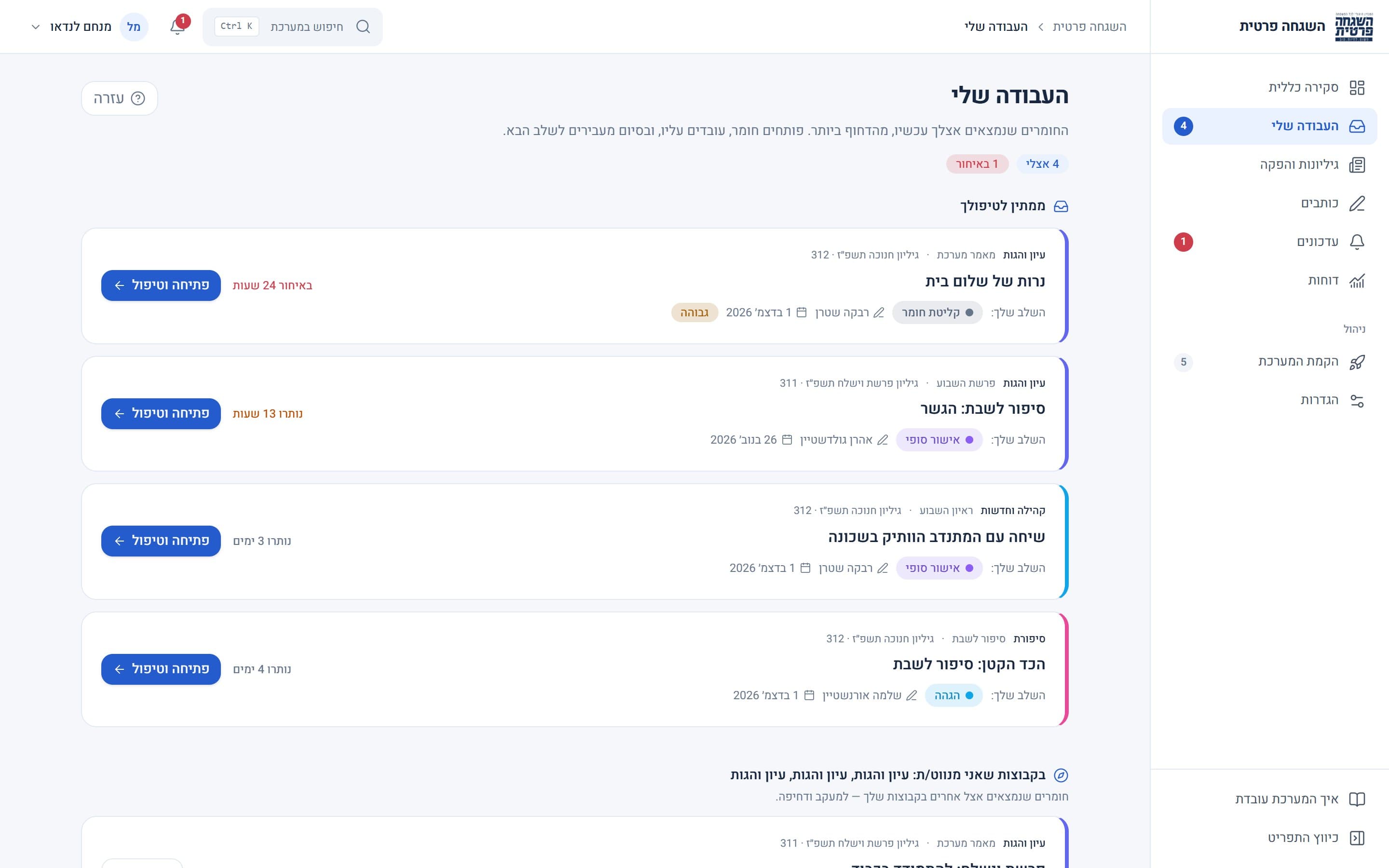
Task: Open גיליונות והפקה sidebar item
Action: pos(1269,165)
